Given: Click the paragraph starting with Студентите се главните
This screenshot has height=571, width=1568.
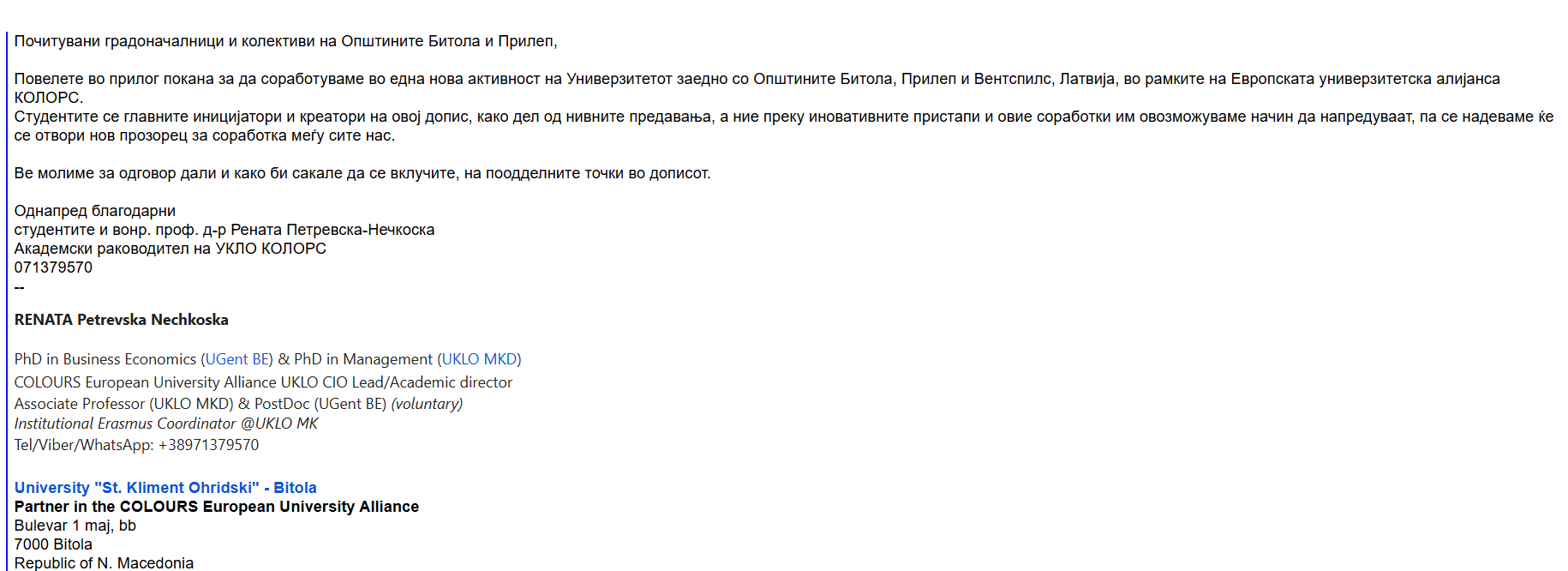Looking at the screenshot, I should [784, 126].
